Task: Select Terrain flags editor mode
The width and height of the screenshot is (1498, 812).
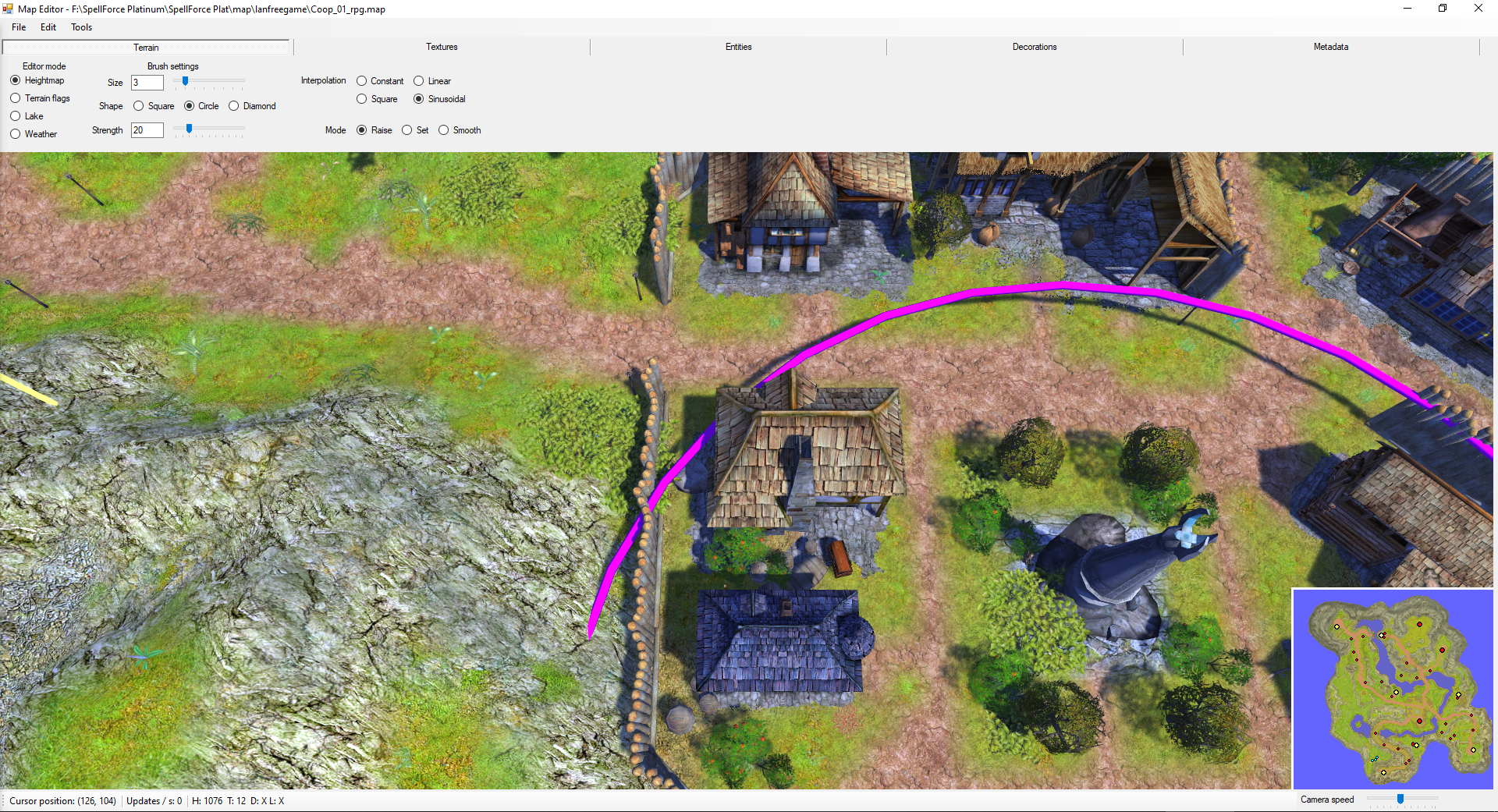Action: click(x=41, y=98)
